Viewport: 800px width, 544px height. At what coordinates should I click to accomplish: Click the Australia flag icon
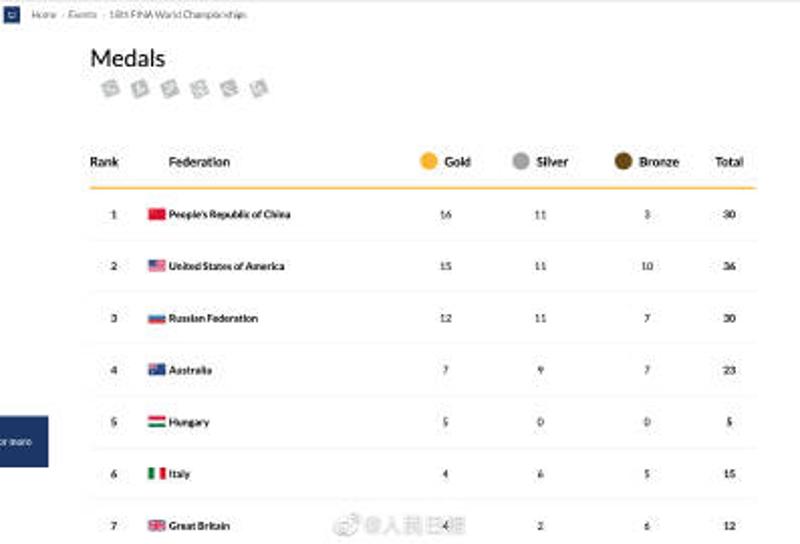coord(156,370)
